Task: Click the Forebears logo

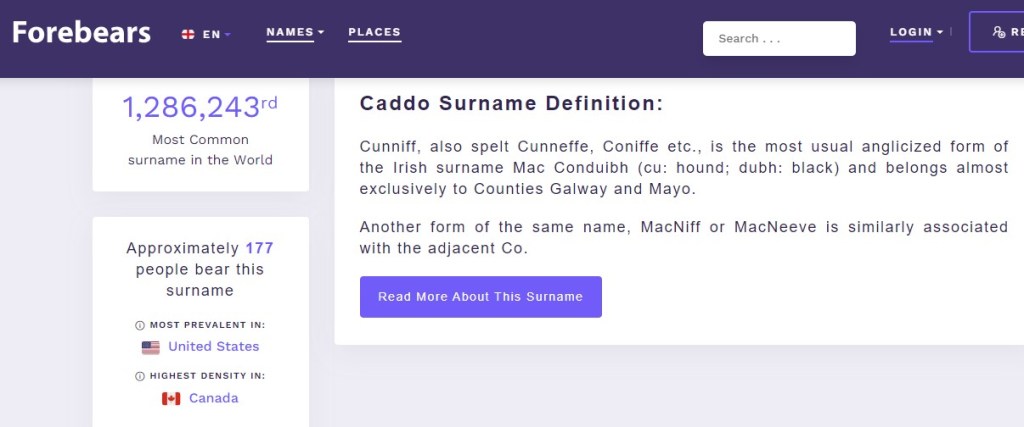Action: click(x=81, y=33)
